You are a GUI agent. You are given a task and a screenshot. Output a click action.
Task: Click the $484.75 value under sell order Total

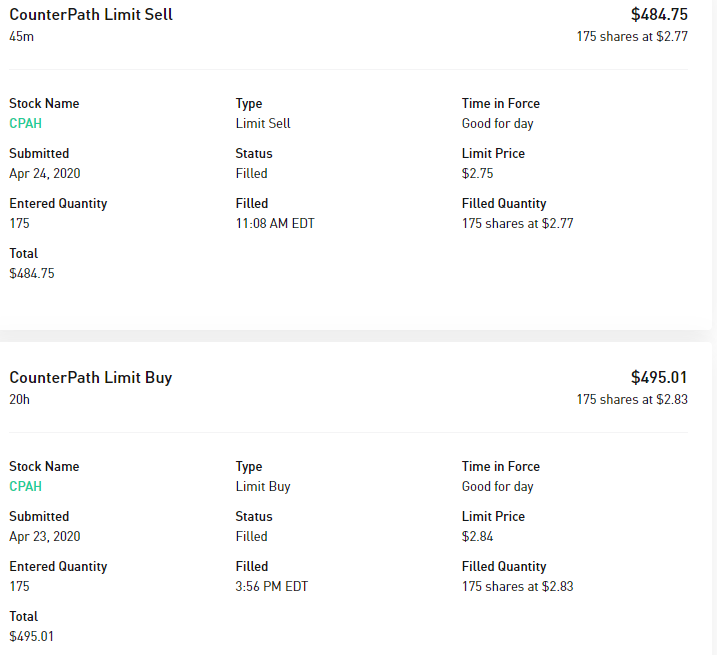point(32,274)
